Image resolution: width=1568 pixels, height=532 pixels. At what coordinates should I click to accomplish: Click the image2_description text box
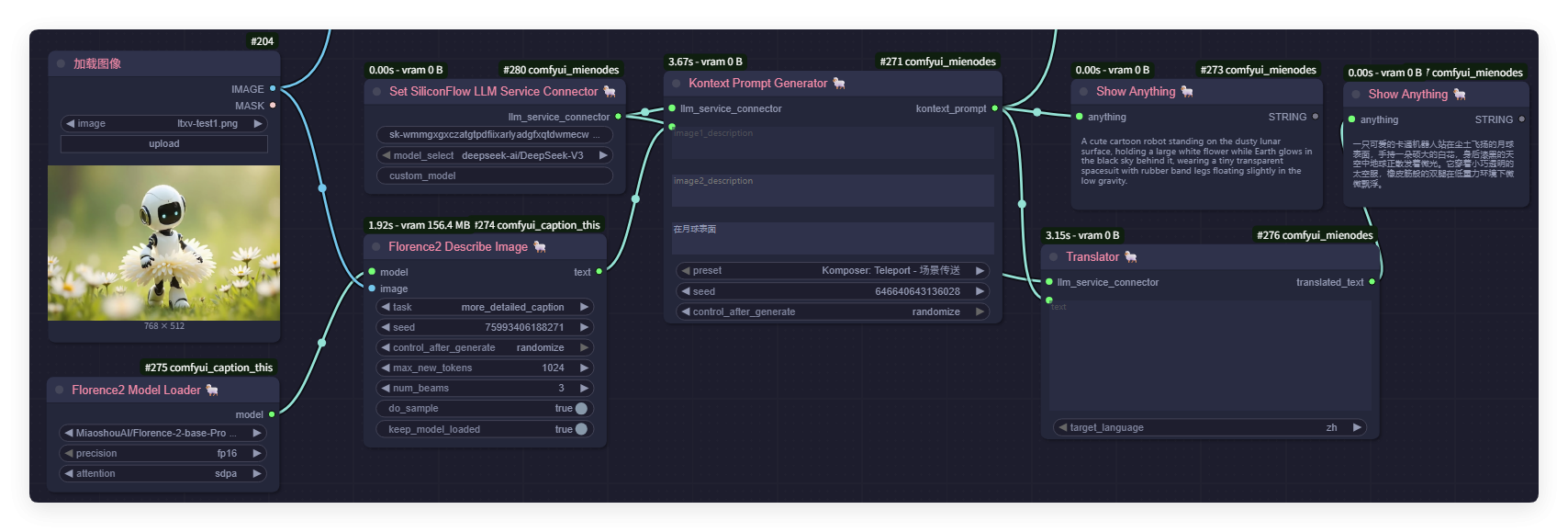[833, 190]
